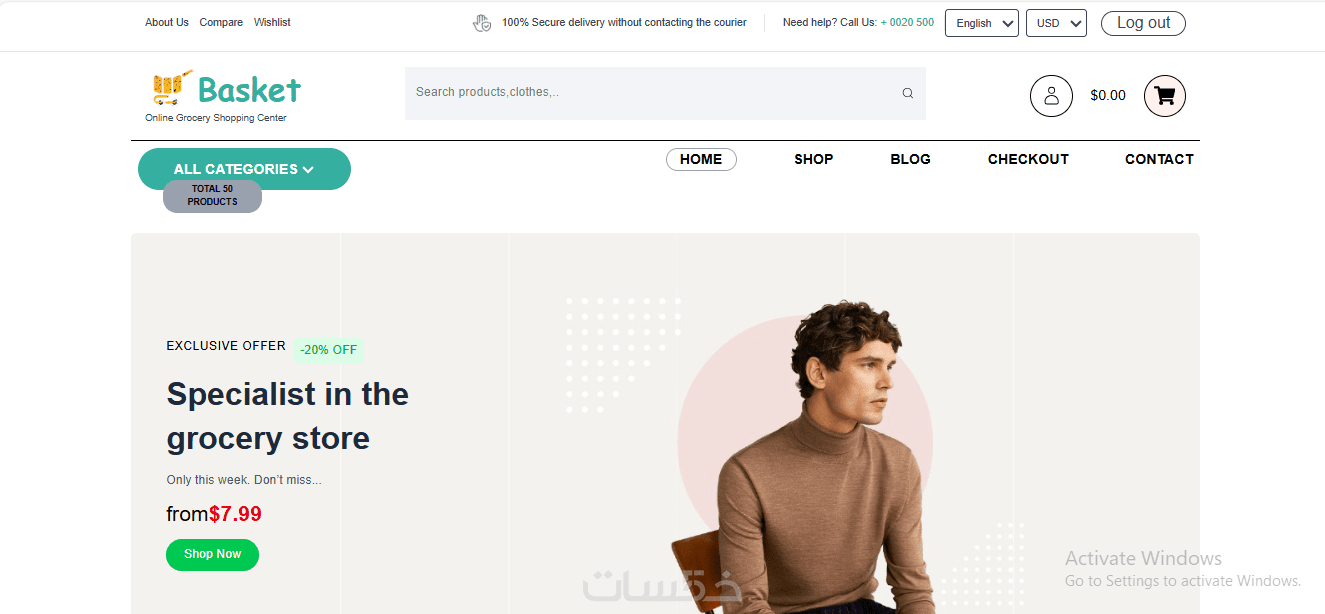Viewport: 1325px width, 614px height.
Task: Click the Log out button
Action: click(x=1143, y=23)
